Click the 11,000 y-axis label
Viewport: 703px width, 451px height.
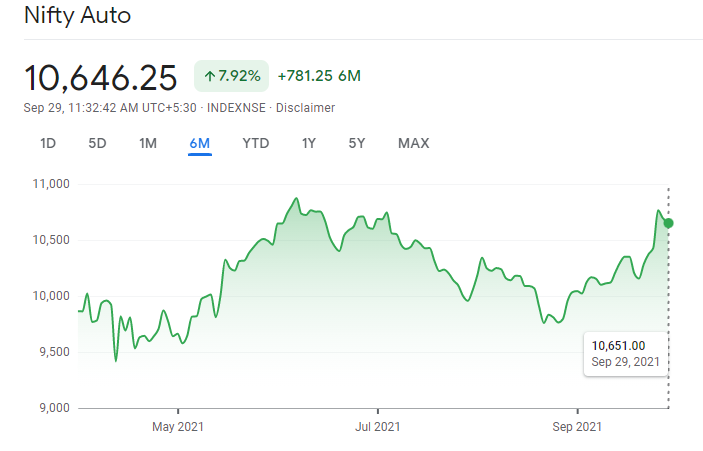[50, 184]
